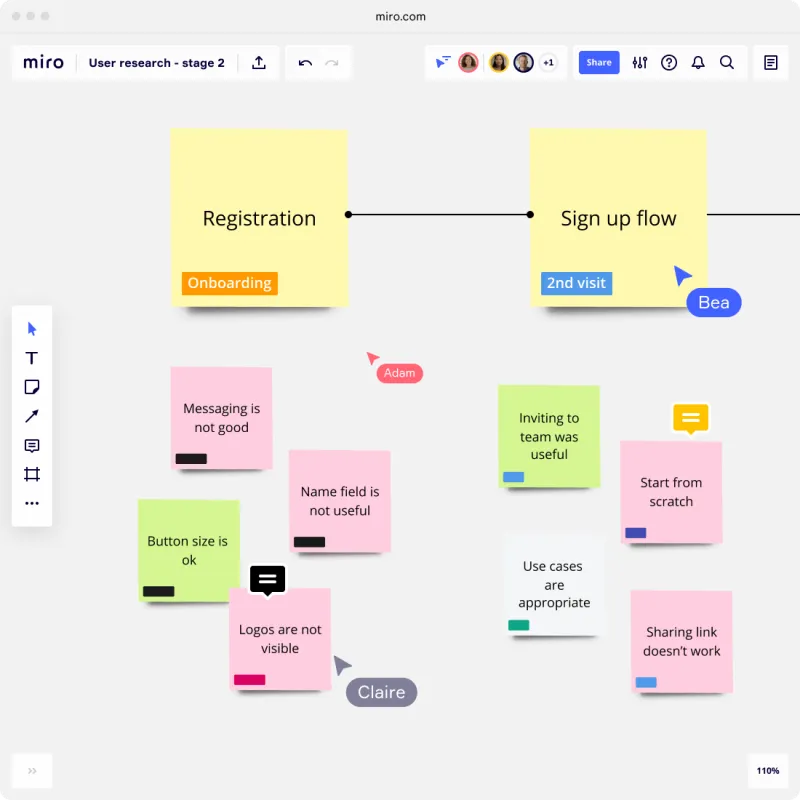Select the Text tool
This screenshot has width=800, height=800.
click(x=32, y=358)
